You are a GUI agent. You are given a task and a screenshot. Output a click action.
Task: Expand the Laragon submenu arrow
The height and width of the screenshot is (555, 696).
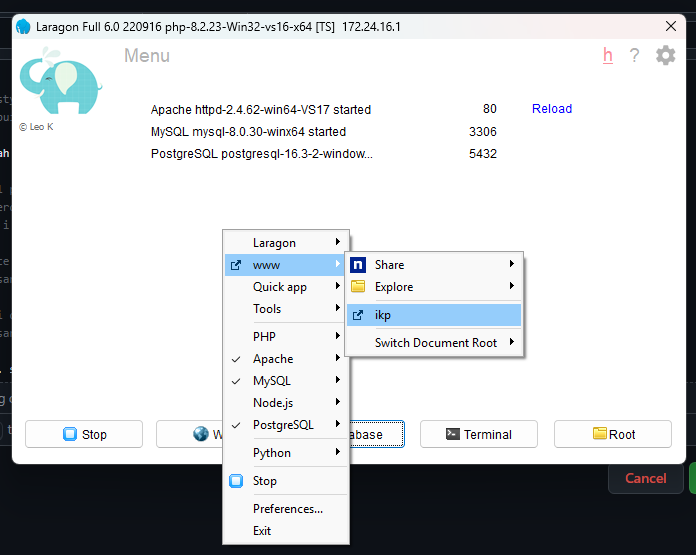point(338,242)
